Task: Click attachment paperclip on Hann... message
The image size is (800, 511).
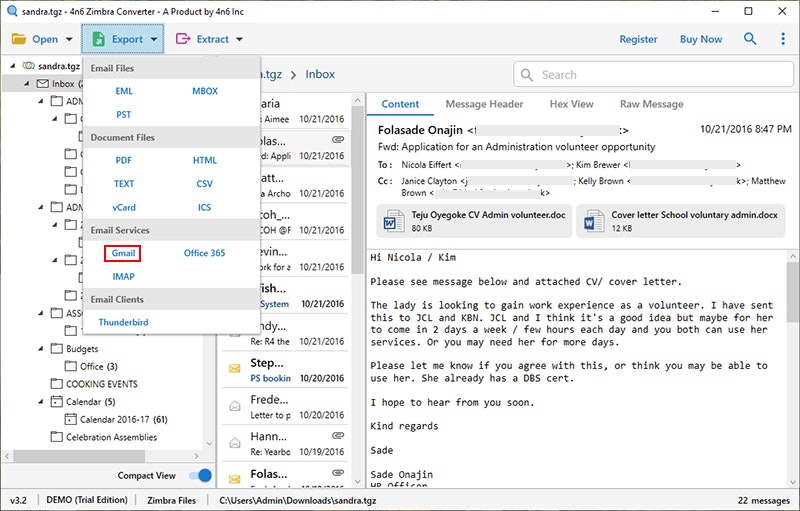Action: (x=338, y=436)
